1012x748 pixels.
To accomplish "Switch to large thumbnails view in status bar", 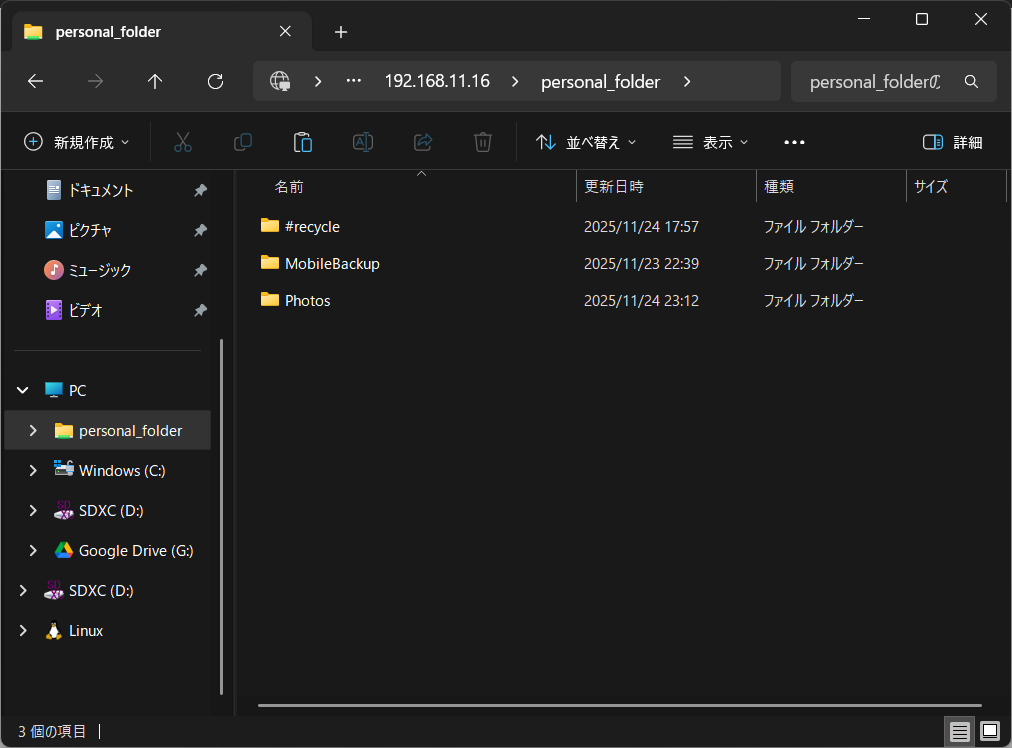I will (x=990, y=731).
